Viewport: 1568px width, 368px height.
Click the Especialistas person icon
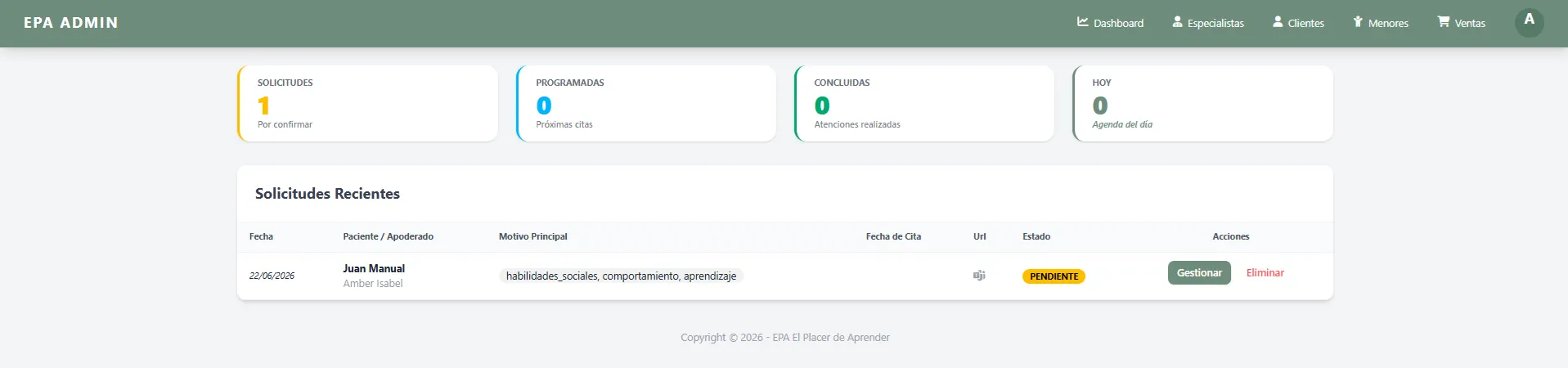1177,22
